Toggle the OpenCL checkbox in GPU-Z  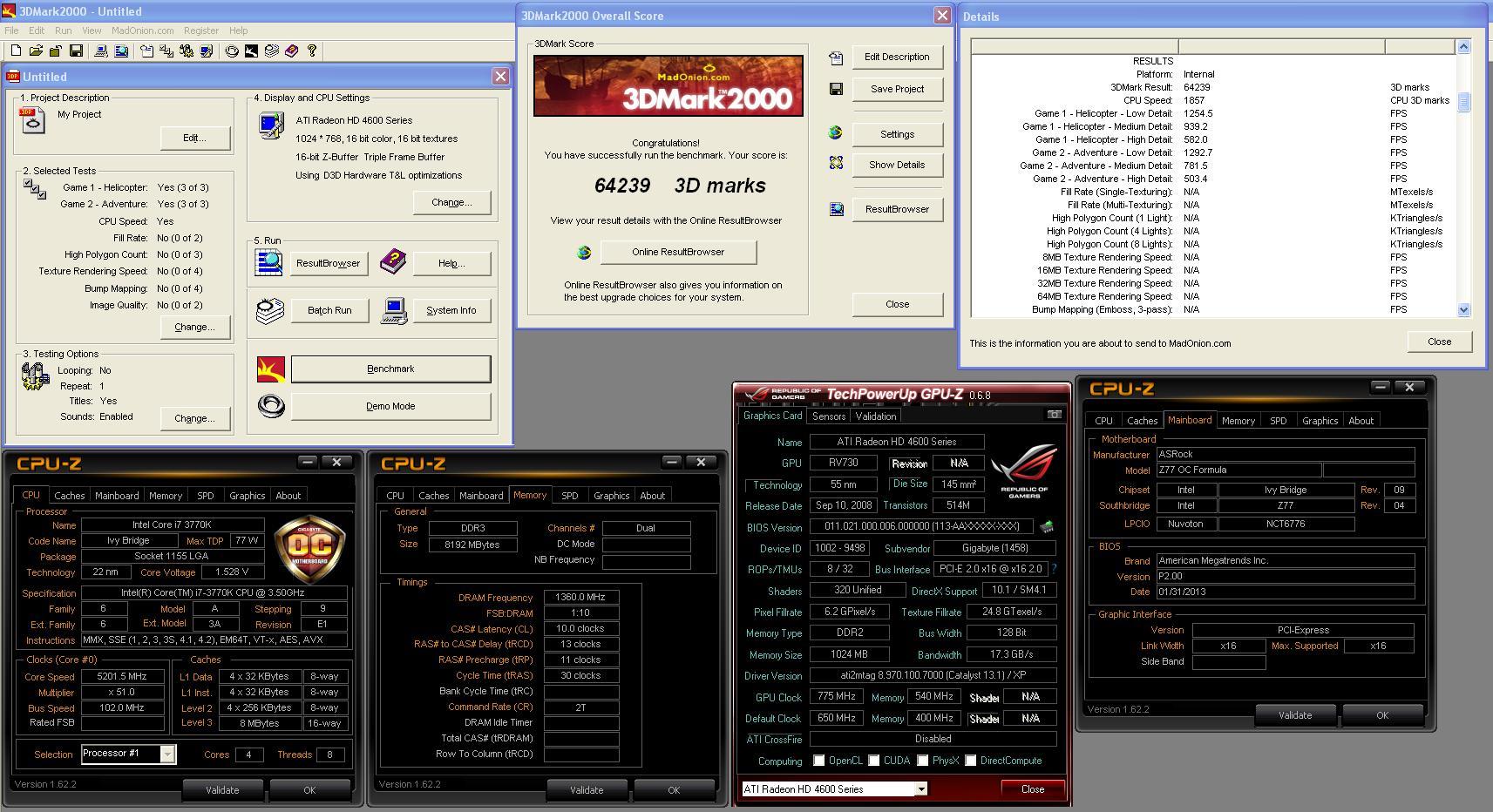click(x=818, y=761)
